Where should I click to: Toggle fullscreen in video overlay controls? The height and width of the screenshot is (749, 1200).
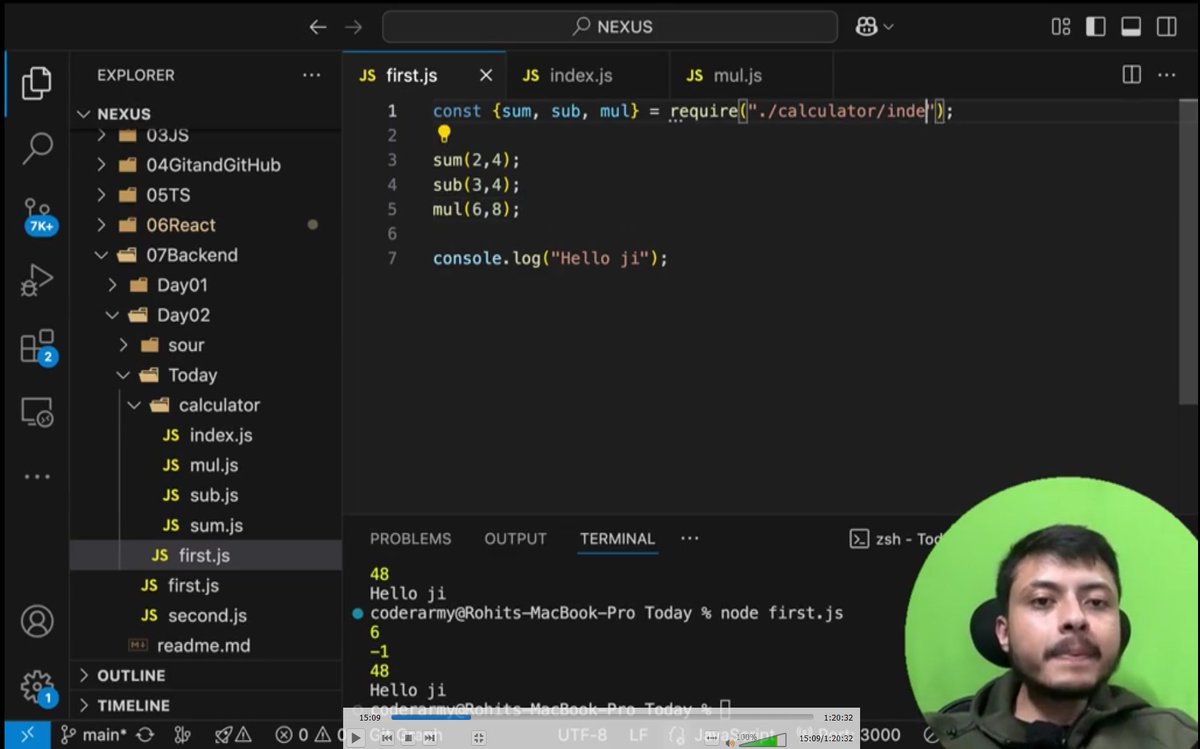479,737
